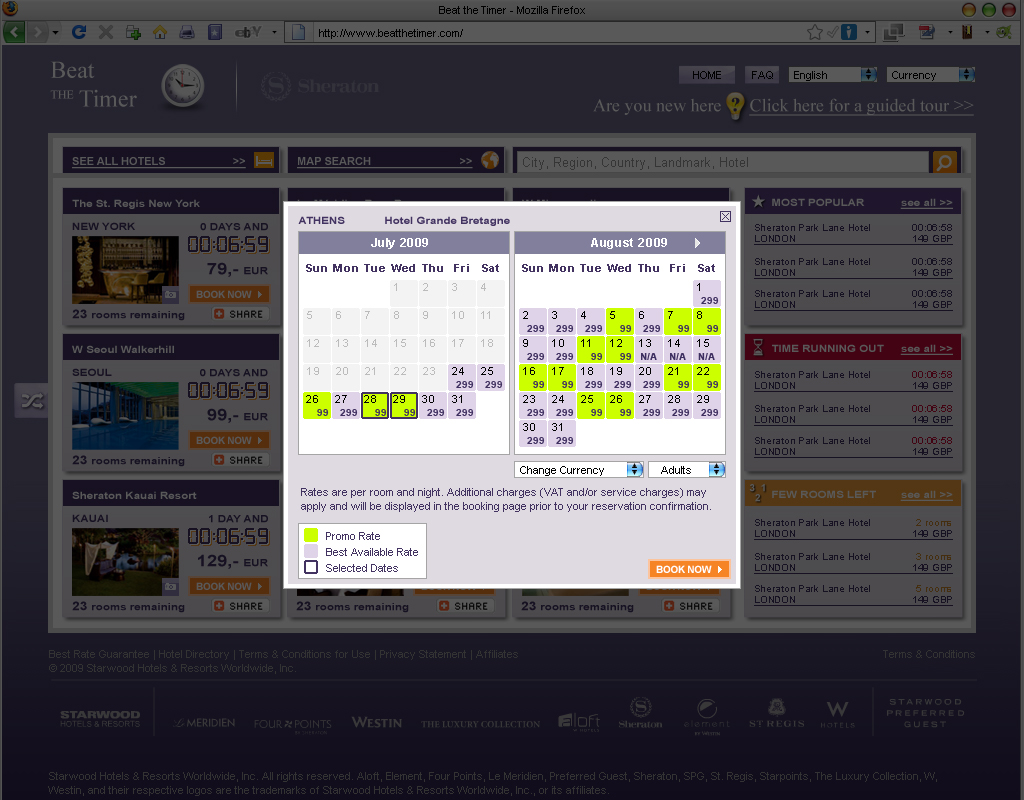This screenshot has height=800, width=1024.
Task: Open the Currency dropdown in the header
Action: 931,75
